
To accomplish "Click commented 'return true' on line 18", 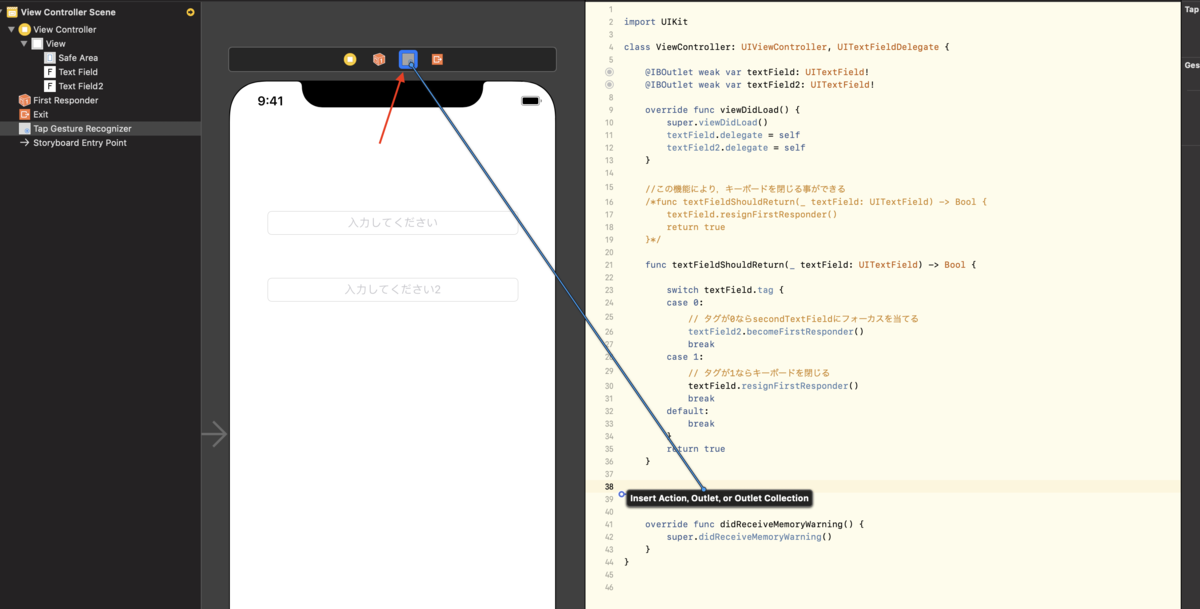I will click(x=696, y=227).
